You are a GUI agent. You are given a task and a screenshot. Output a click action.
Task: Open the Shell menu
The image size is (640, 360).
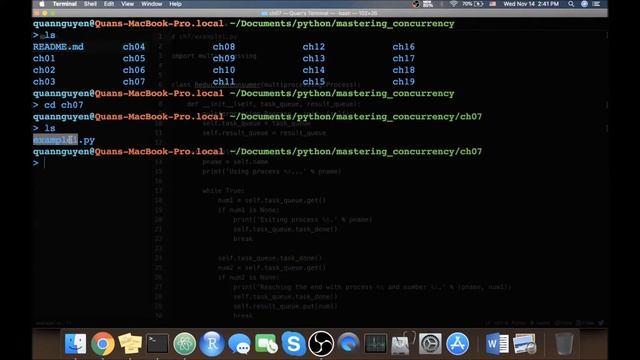[90, 4]
